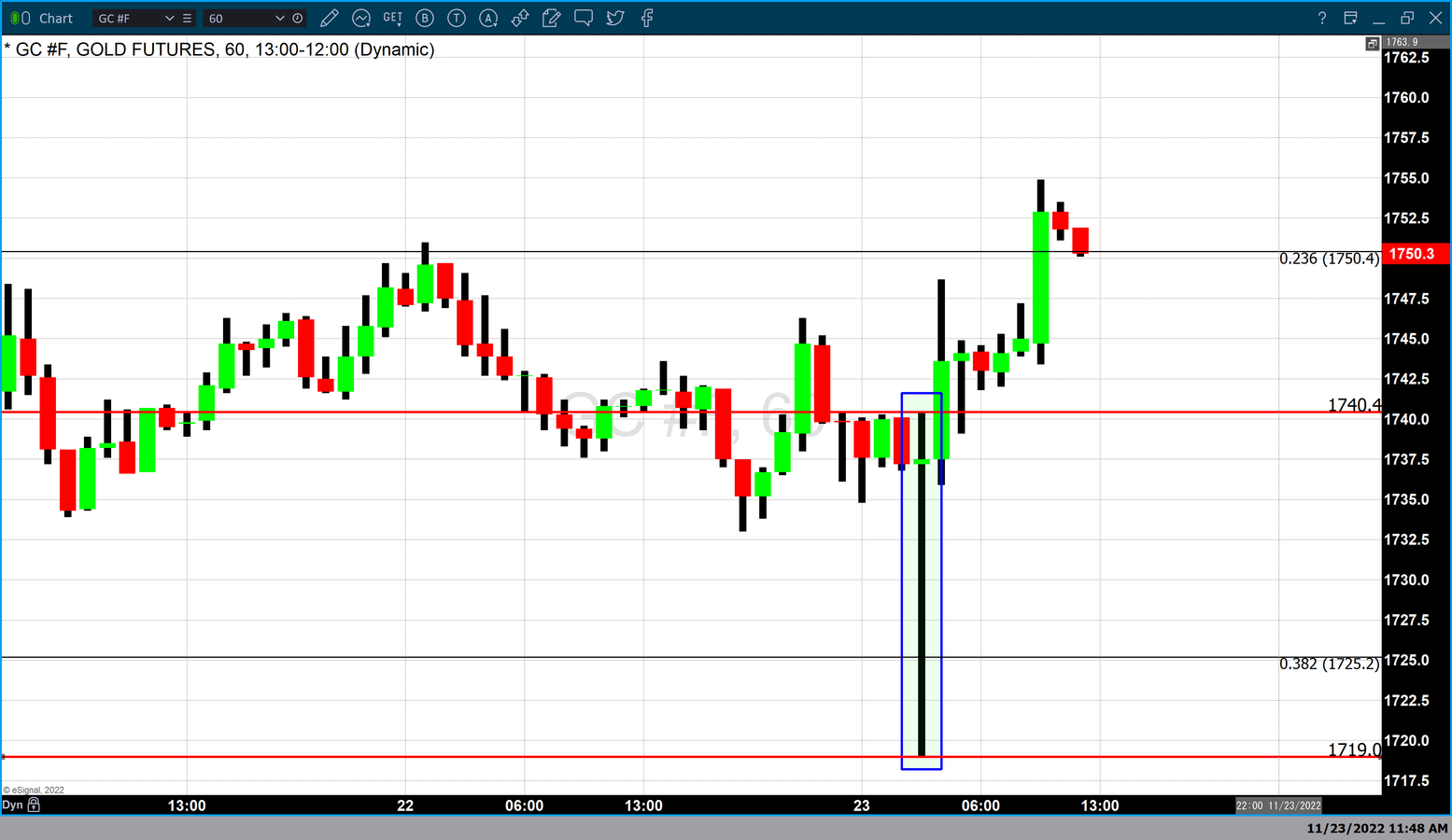
Task: Select the pencil drawing tool
Action: pos(329,18)
